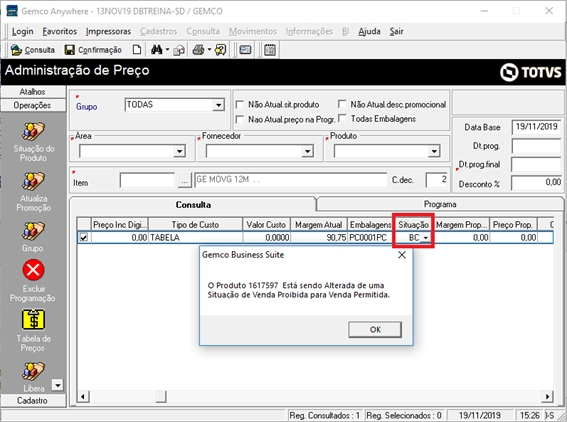Switch to the Consulta tab

(193, 205)
